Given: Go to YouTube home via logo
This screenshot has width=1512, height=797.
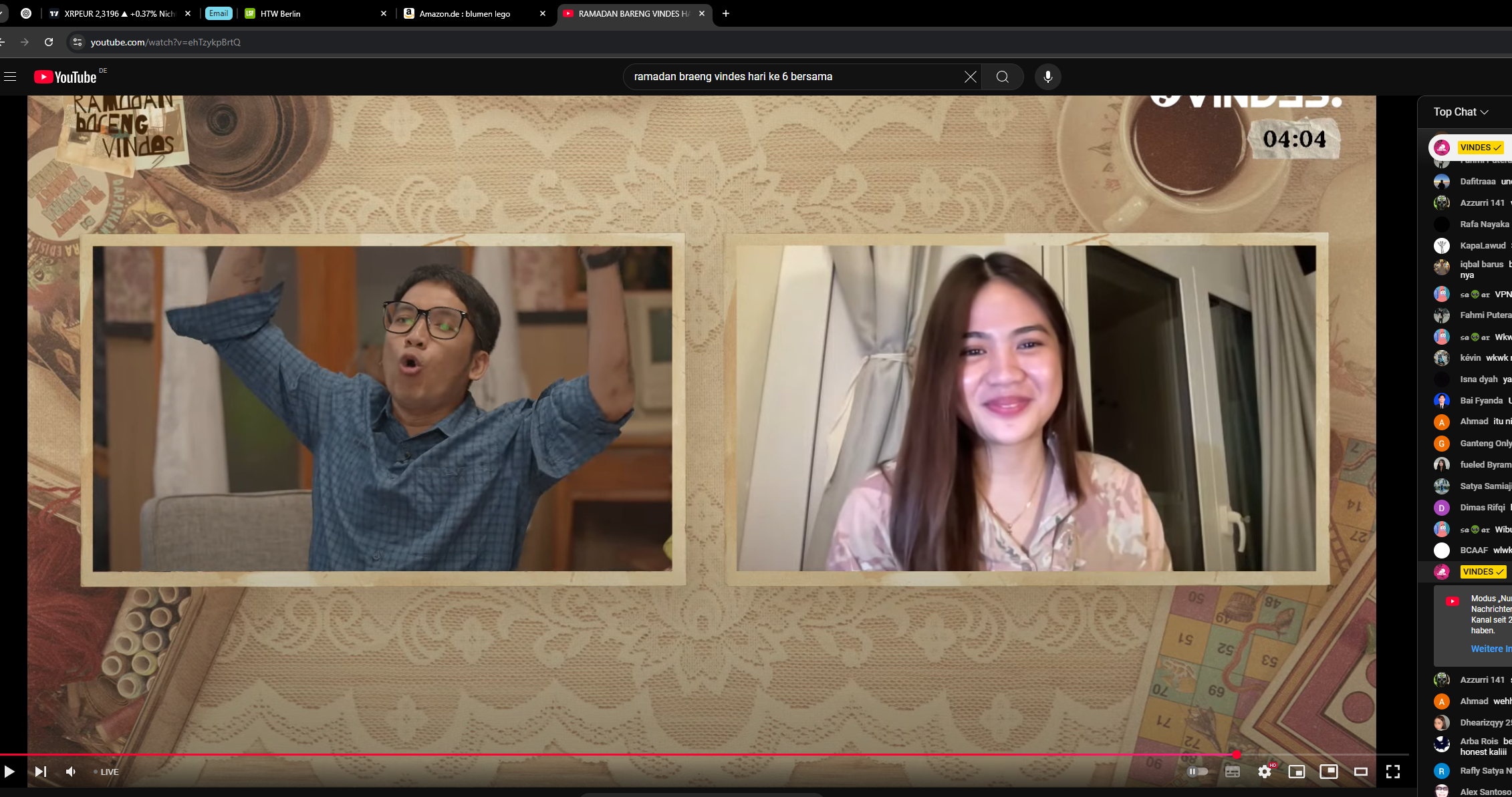Looking at the screenshot, I should (66, 77).
